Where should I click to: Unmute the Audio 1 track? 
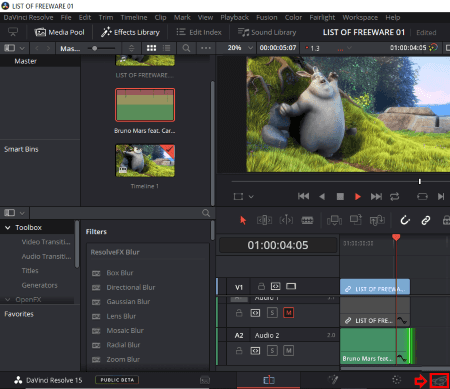coord(288,313)
